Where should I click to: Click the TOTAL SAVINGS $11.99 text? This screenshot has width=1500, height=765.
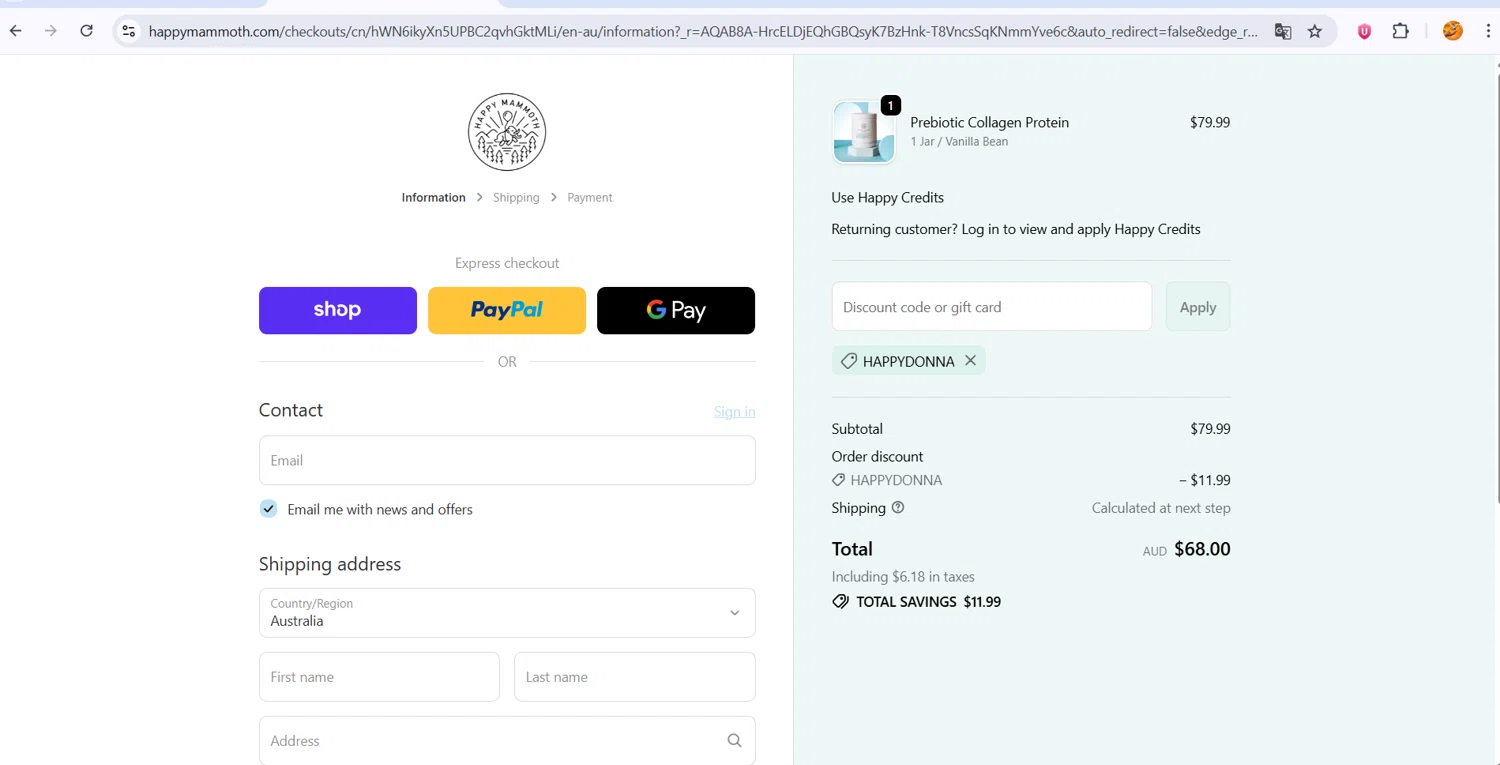(x=928, y=602)
